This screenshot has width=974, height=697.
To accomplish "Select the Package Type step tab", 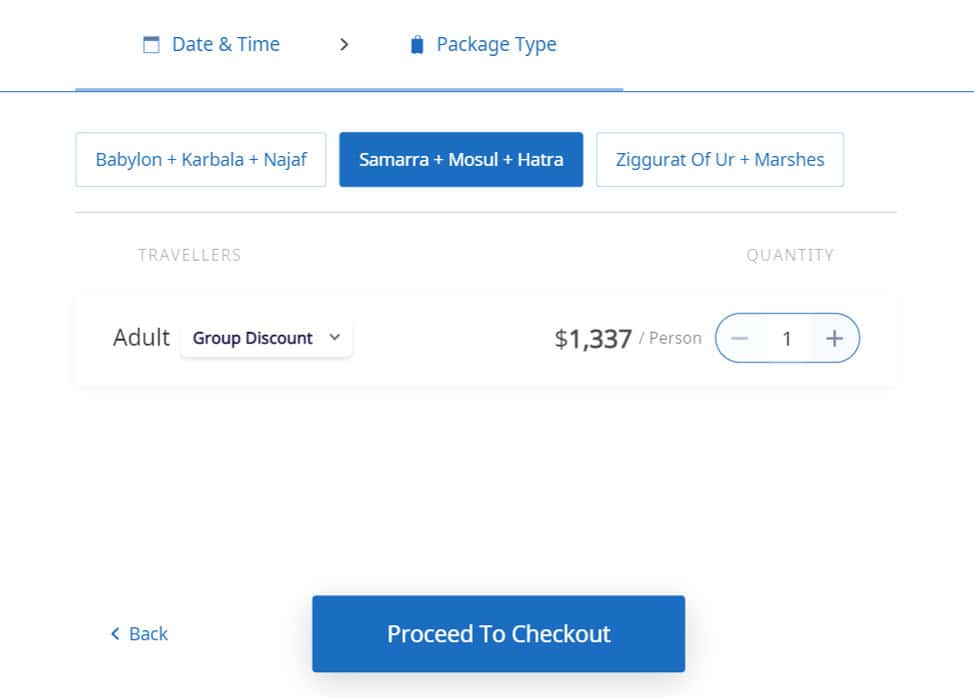I will pyautogui.click(x=496, y=45).
